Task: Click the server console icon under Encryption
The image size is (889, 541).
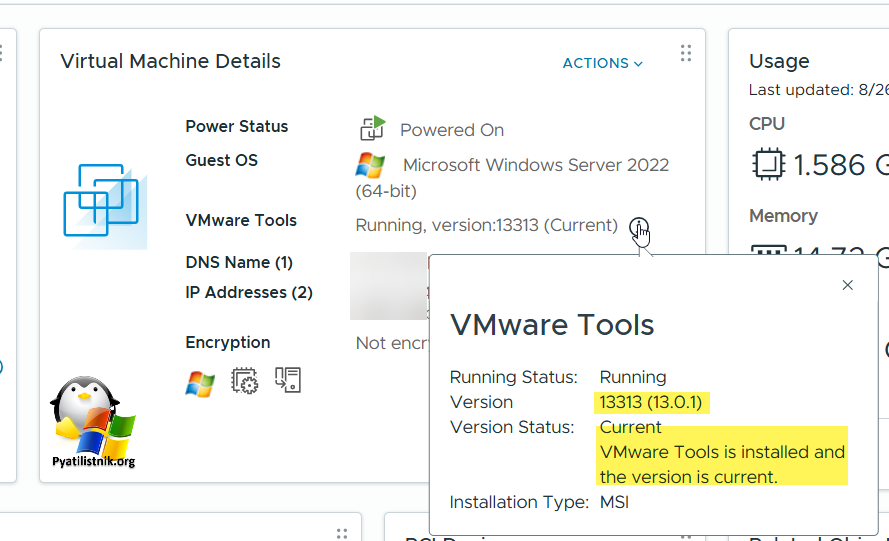Action: 288,379
